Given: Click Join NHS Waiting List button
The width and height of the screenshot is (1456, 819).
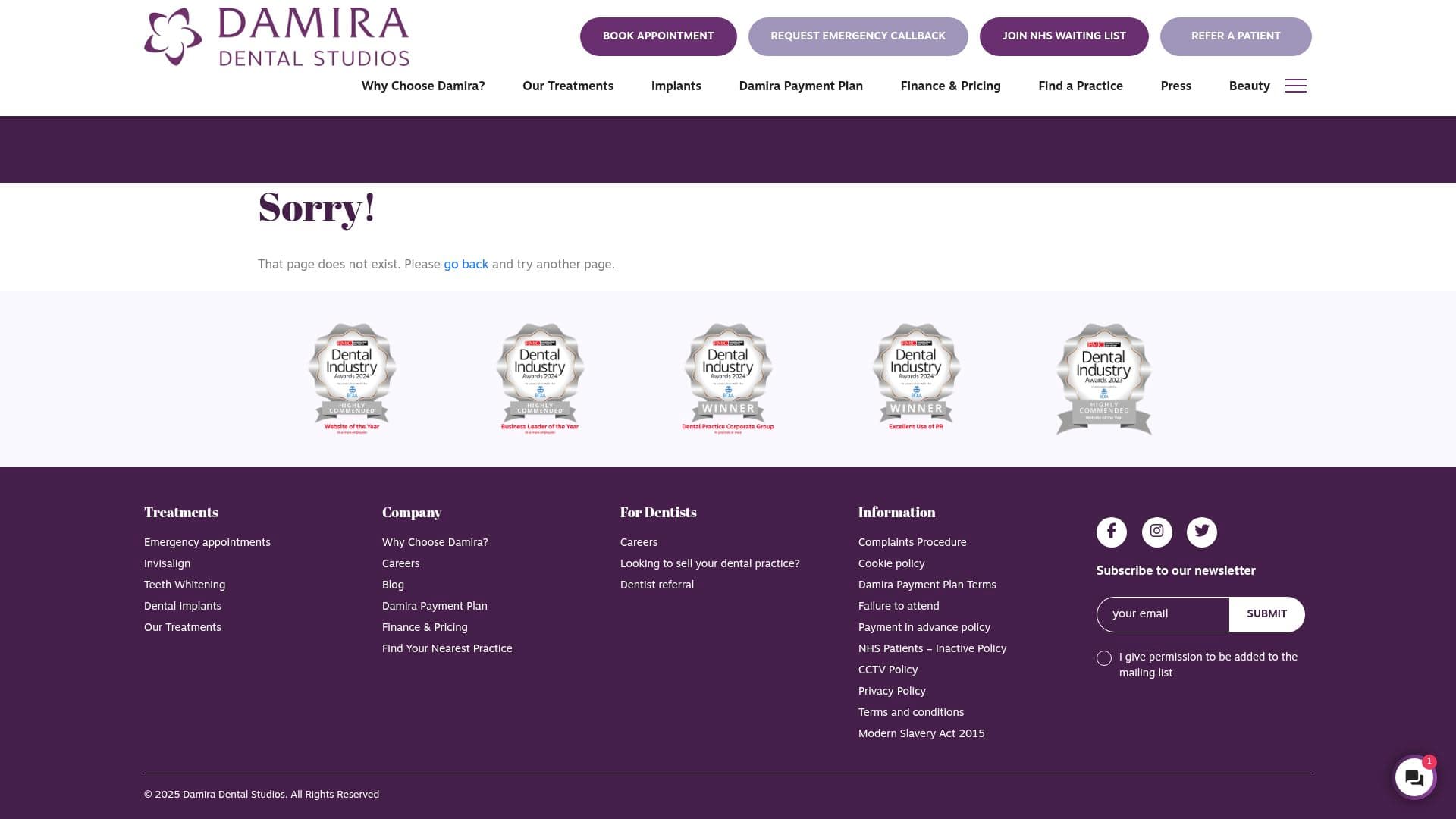Looking at the screenshot, I should (x=1064, y=36).
